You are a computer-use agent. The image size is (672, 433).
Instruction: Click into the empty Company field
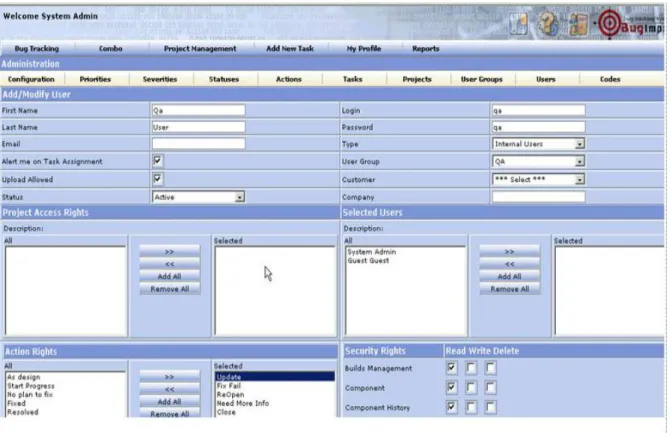[538, 197]
